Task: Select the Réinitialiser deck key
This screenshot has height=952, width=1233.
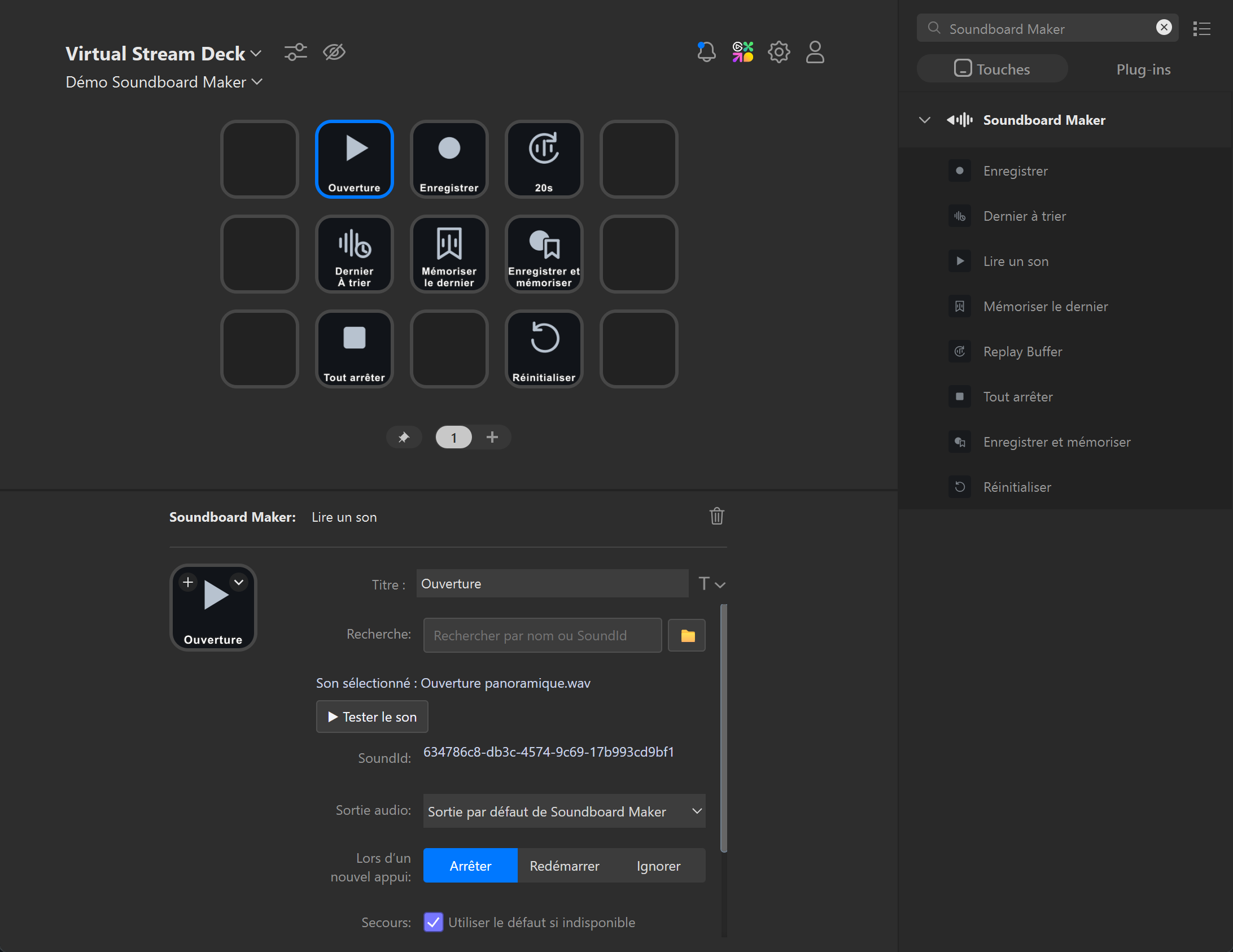Action: [x=544, y=349]
